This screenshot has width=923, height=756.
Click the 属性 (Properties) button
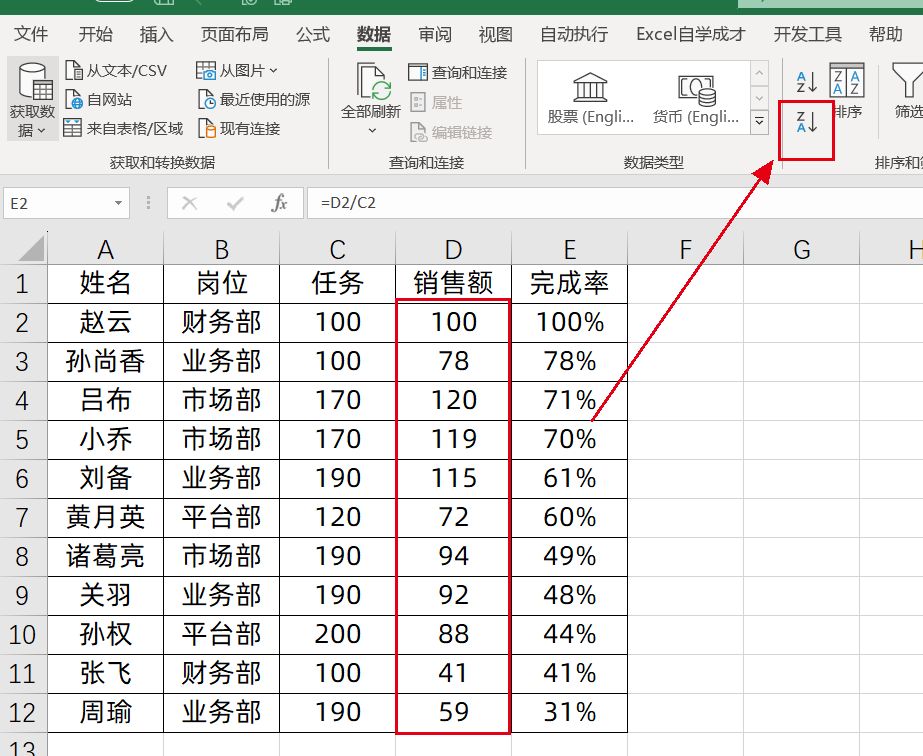click(x=436, y=102)
